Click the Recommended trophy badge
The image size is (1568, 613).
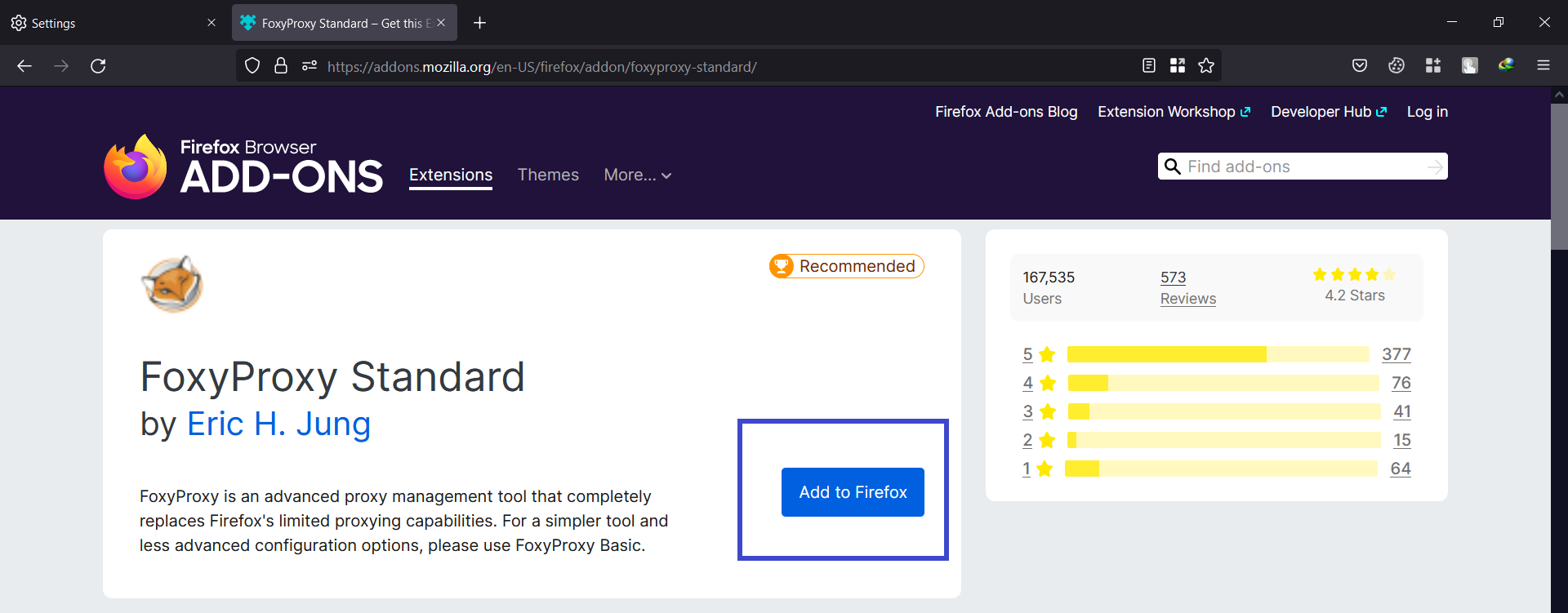(846, 266)
